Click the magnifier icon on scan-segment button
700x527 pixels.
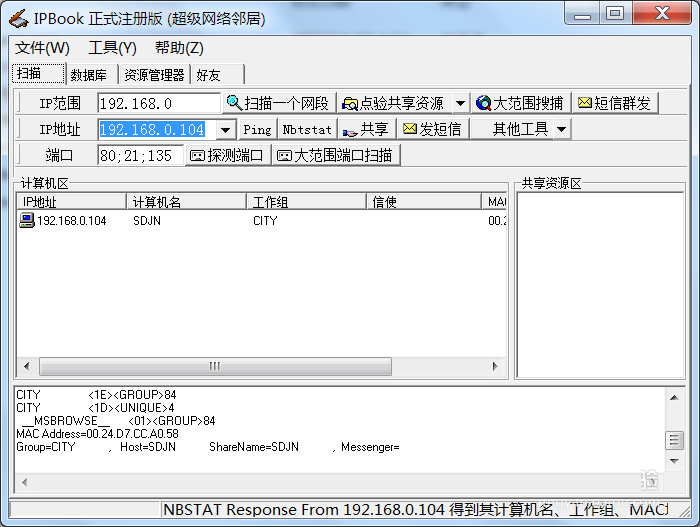point(234,103)
